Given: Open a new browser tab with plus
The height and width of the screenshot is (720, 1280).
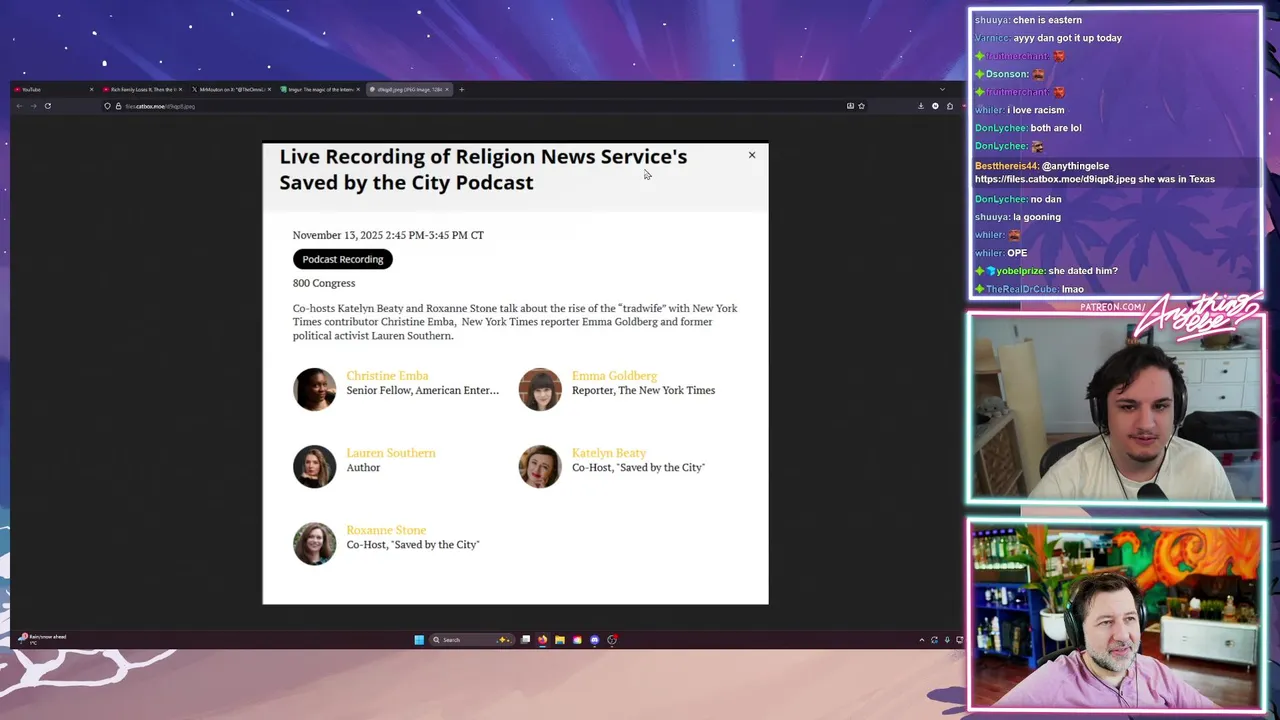Looking at the screenshot, I should click(x=461, y=89).
